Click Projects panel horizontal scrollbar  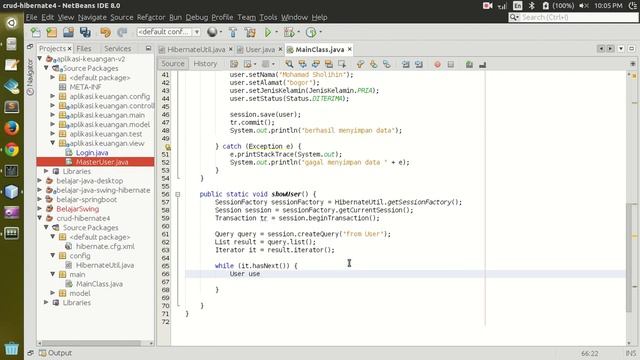click(x=92, y=343)
